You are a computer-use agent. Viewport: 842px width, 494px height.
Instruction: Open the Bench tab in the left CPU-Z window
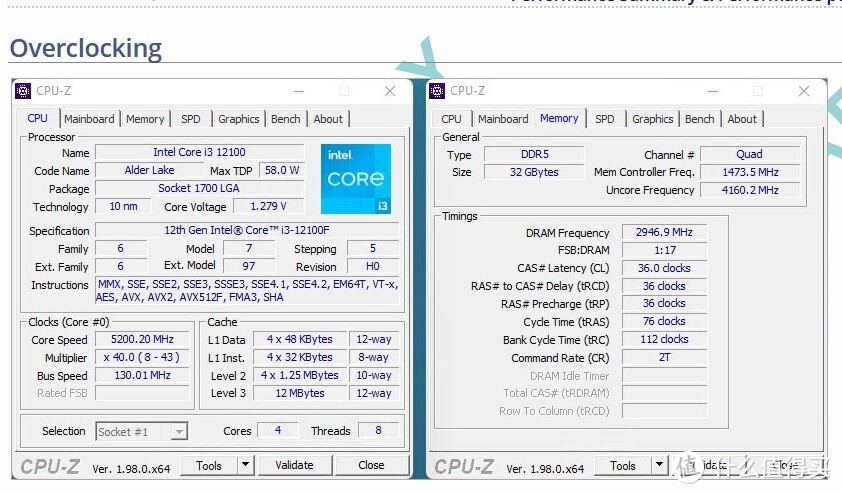click(x=286, y=119)
